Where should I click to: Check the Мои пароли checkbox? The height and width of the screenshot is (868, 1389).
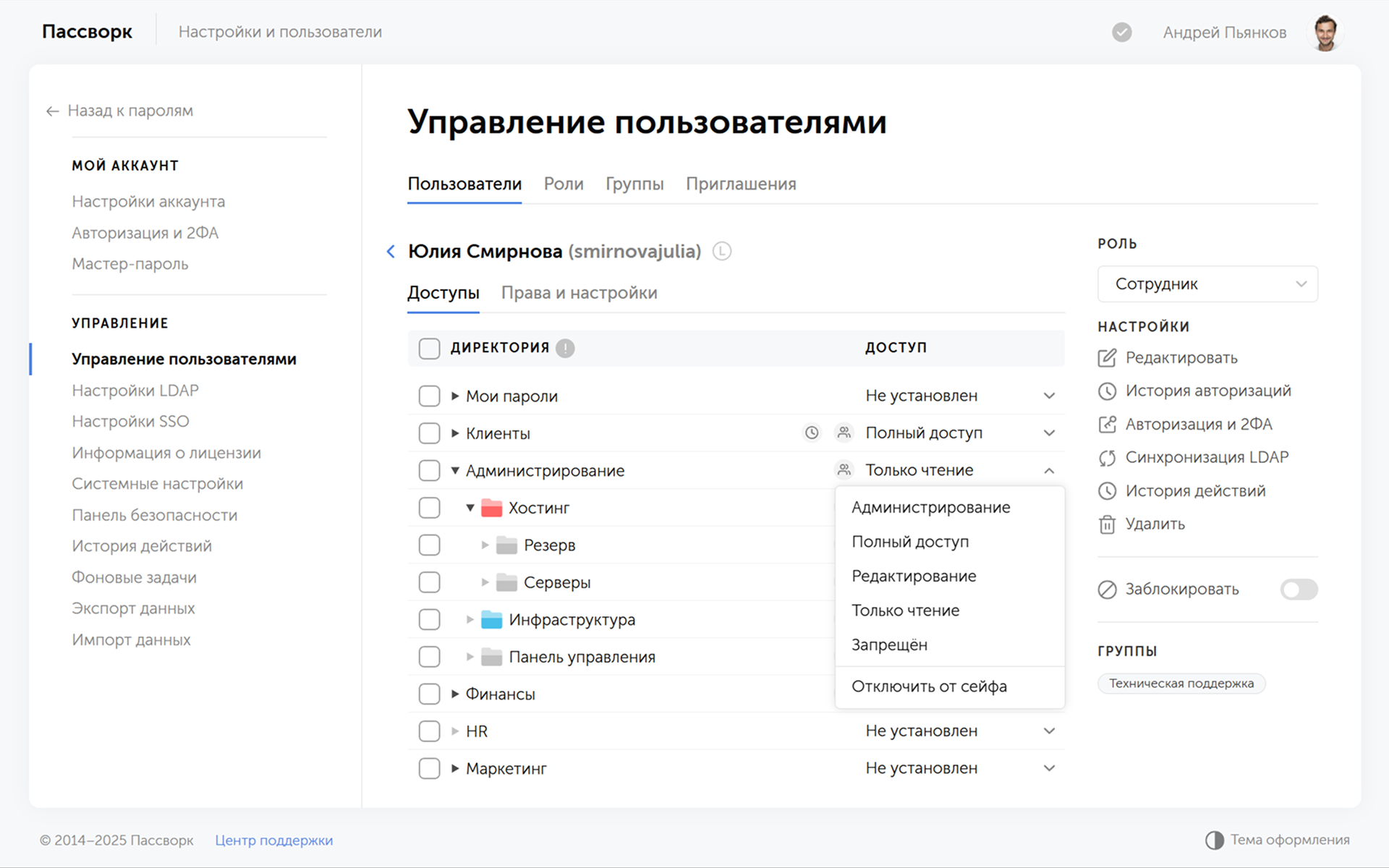[429, 396]
